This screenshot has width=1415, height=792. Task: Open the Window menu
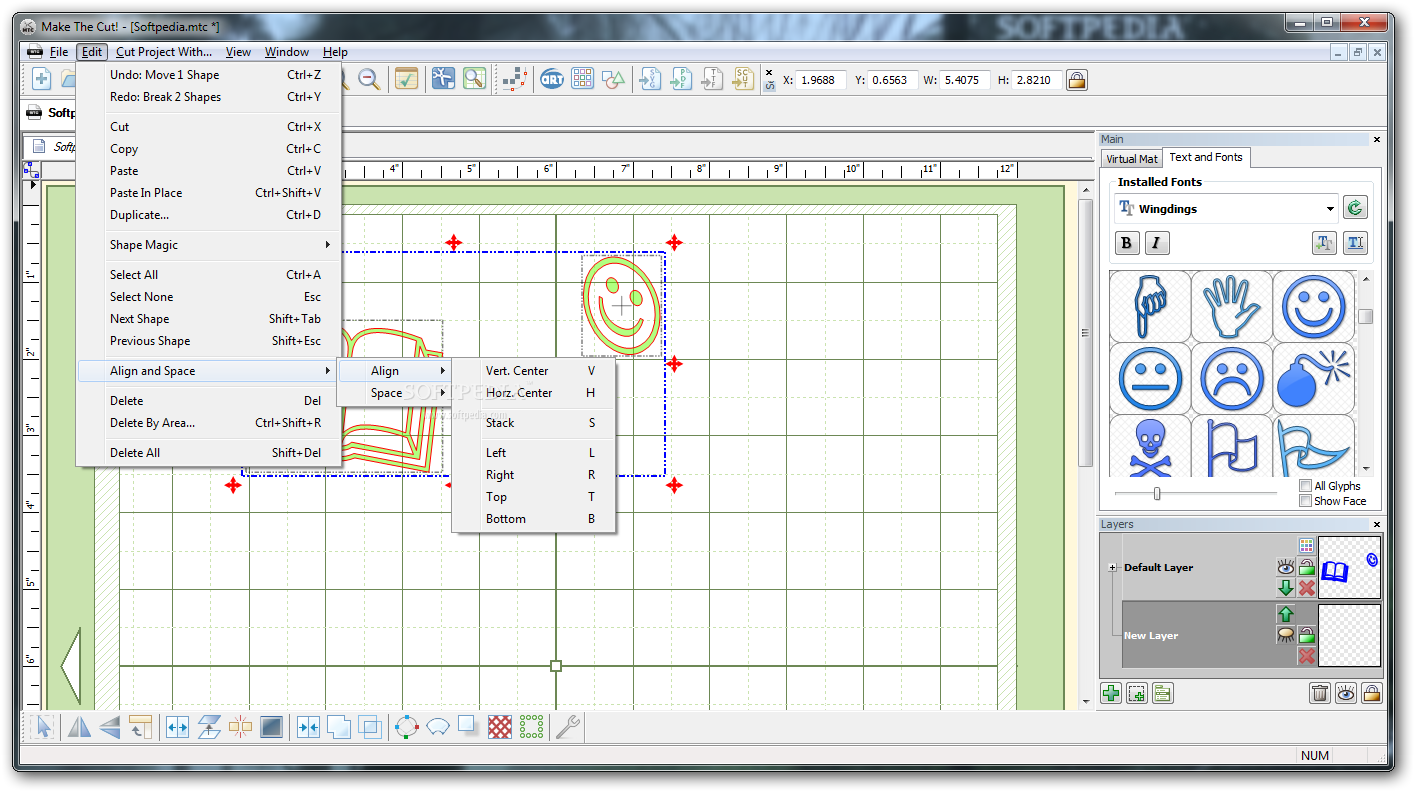coord(287,52)
